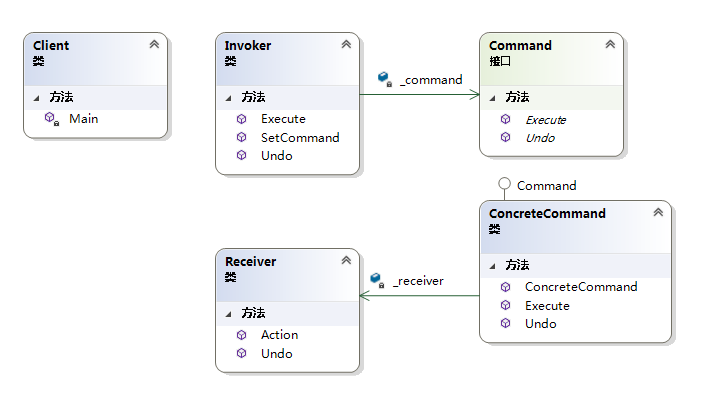Collapse the Receiver class box with chevron
The height and width of the screenshot is (416, 726).
346,261
